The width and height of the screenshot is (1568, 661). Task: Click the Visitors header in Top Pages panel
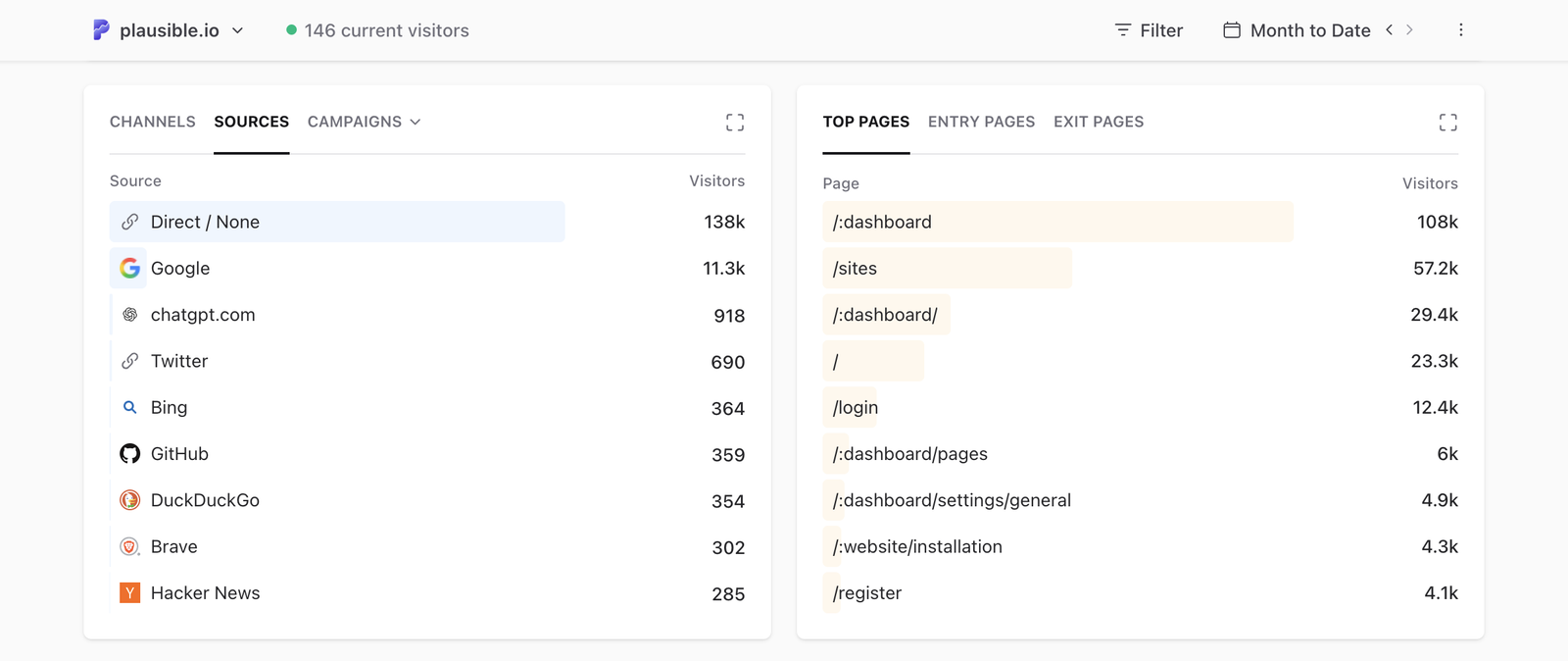(1430, 183)
